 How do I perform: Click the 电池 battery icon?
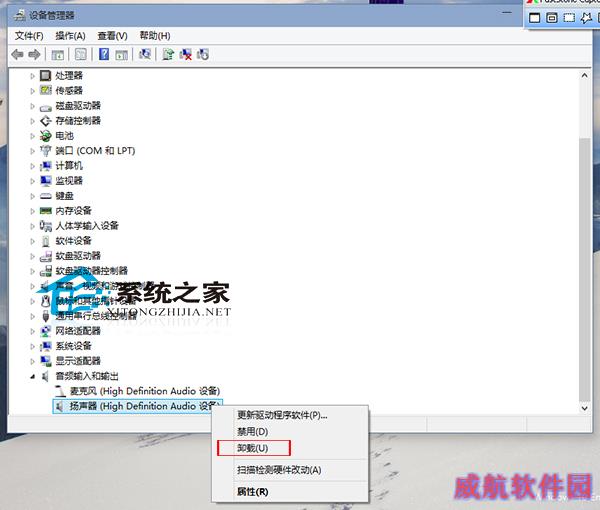[x=46, y=136]
